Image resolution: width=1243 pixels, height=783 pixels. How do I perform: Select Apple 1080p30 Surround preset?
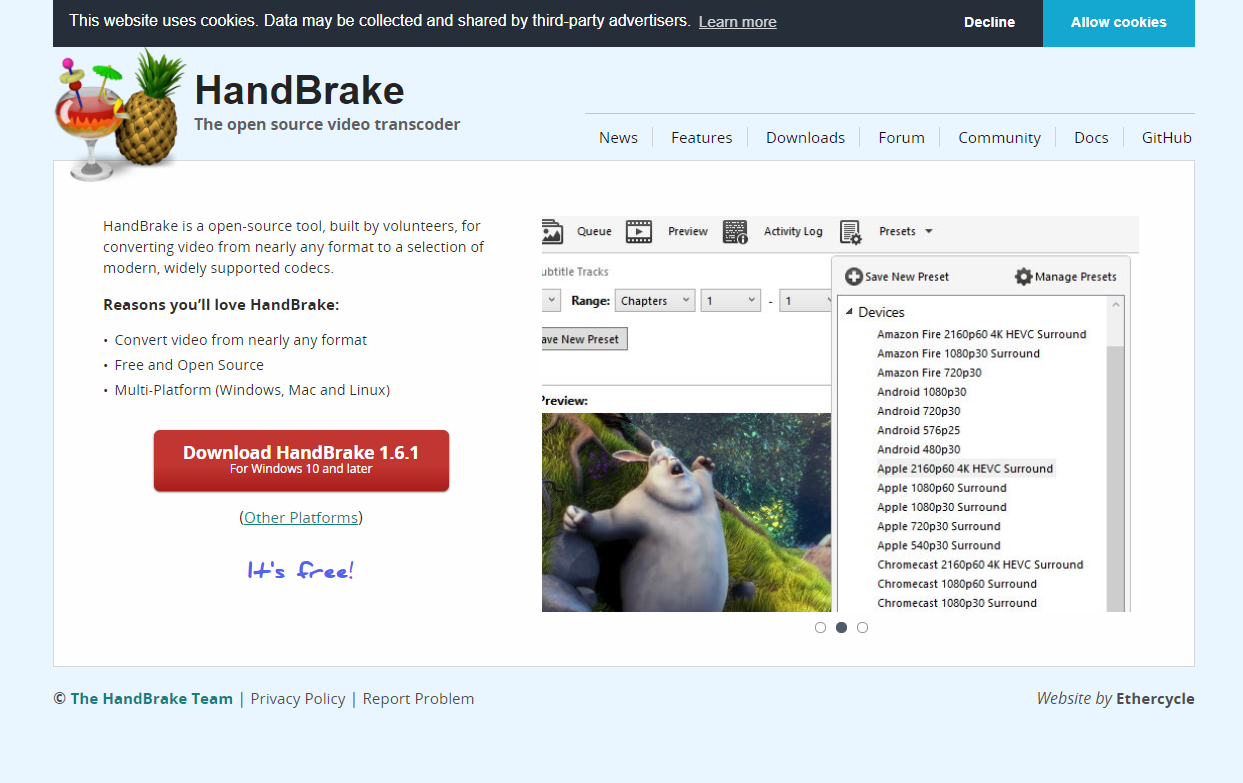tap(941, 507)
